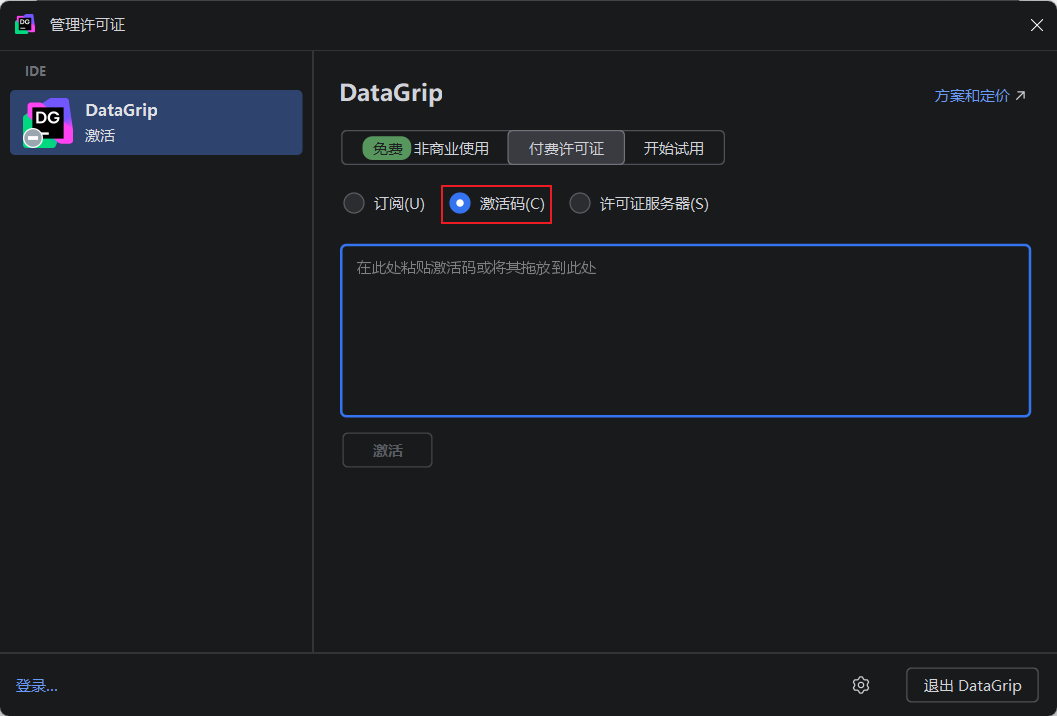Close the 管理许可证 dialog

pos(1037,25)
